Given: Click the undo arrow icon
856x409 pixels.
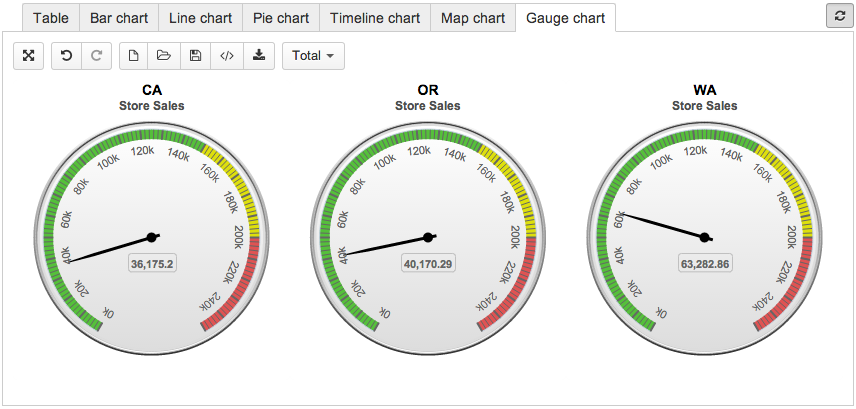Looking at the screenshot, I should tap(67, 56).
